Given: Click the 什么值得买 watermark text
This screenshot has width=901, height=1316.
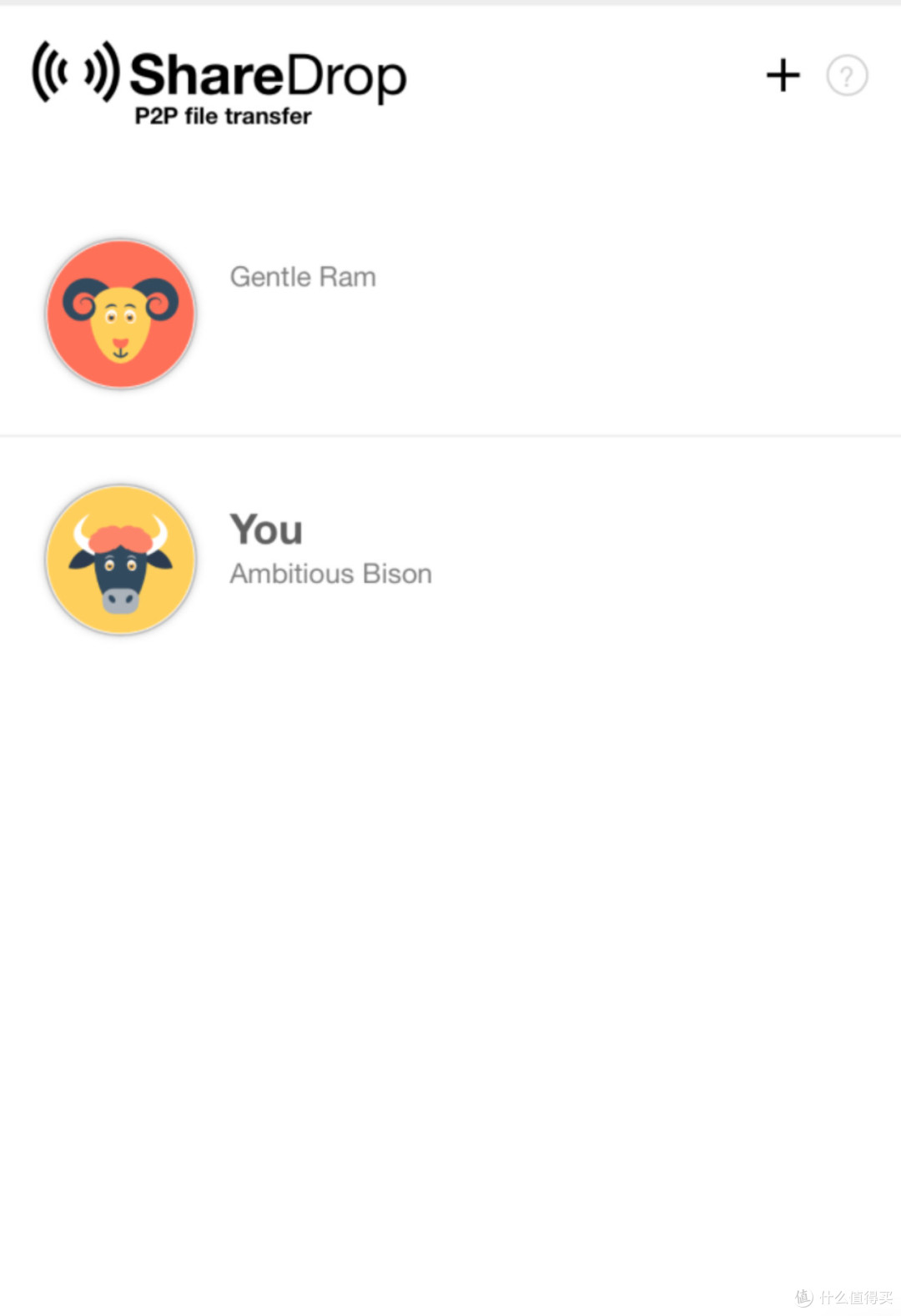Looking at the screenshot, I should (x=855, y=1297).
